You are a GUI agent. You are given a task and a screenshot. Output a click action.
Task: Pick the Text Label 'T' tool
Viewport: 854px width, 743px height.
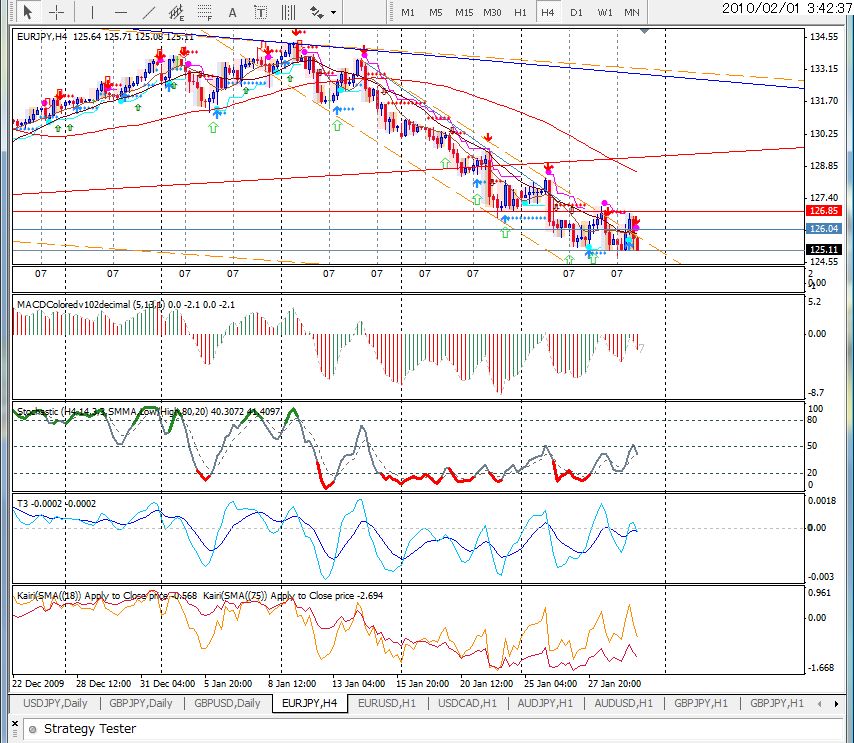pos(260,12)
